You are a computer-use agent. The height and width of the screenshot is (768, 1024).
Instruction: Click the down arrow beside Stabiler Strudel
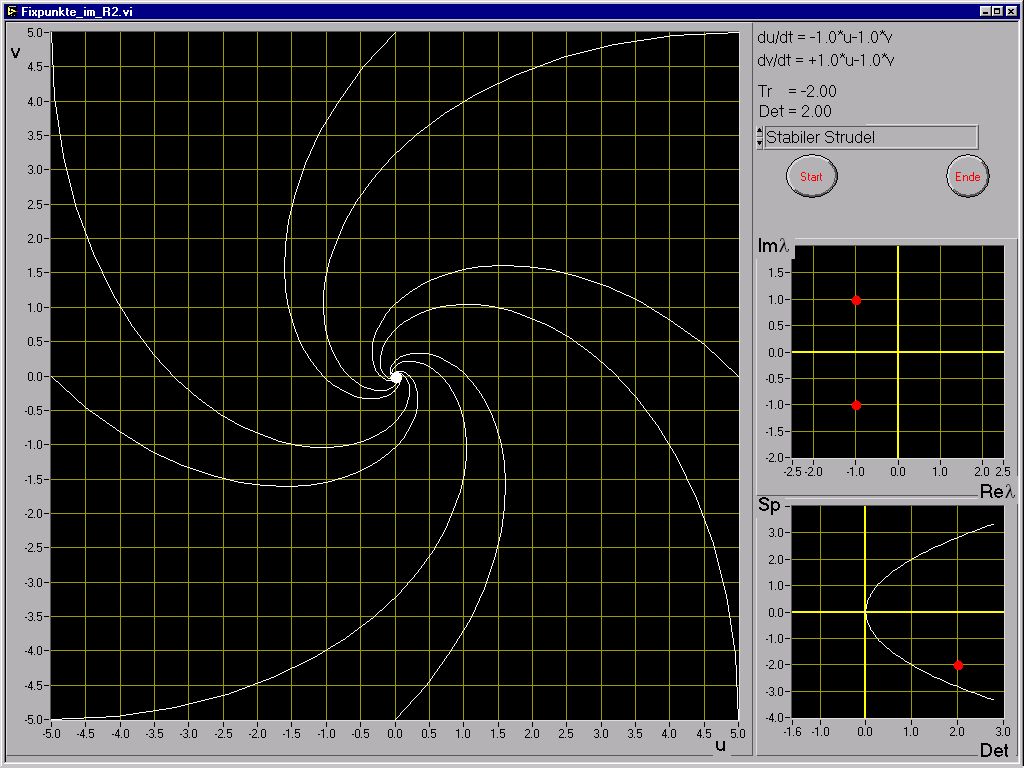pos(759,143)
